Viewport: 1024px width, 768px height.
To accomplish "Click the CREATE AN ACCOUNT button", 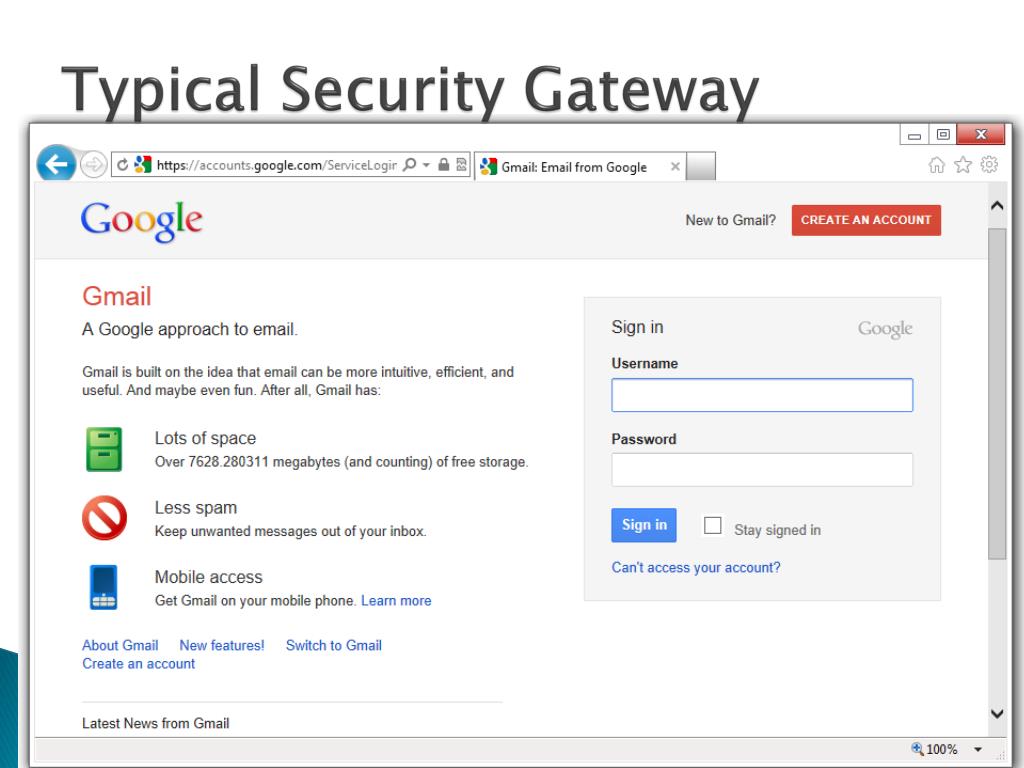I will click(866, 220).
